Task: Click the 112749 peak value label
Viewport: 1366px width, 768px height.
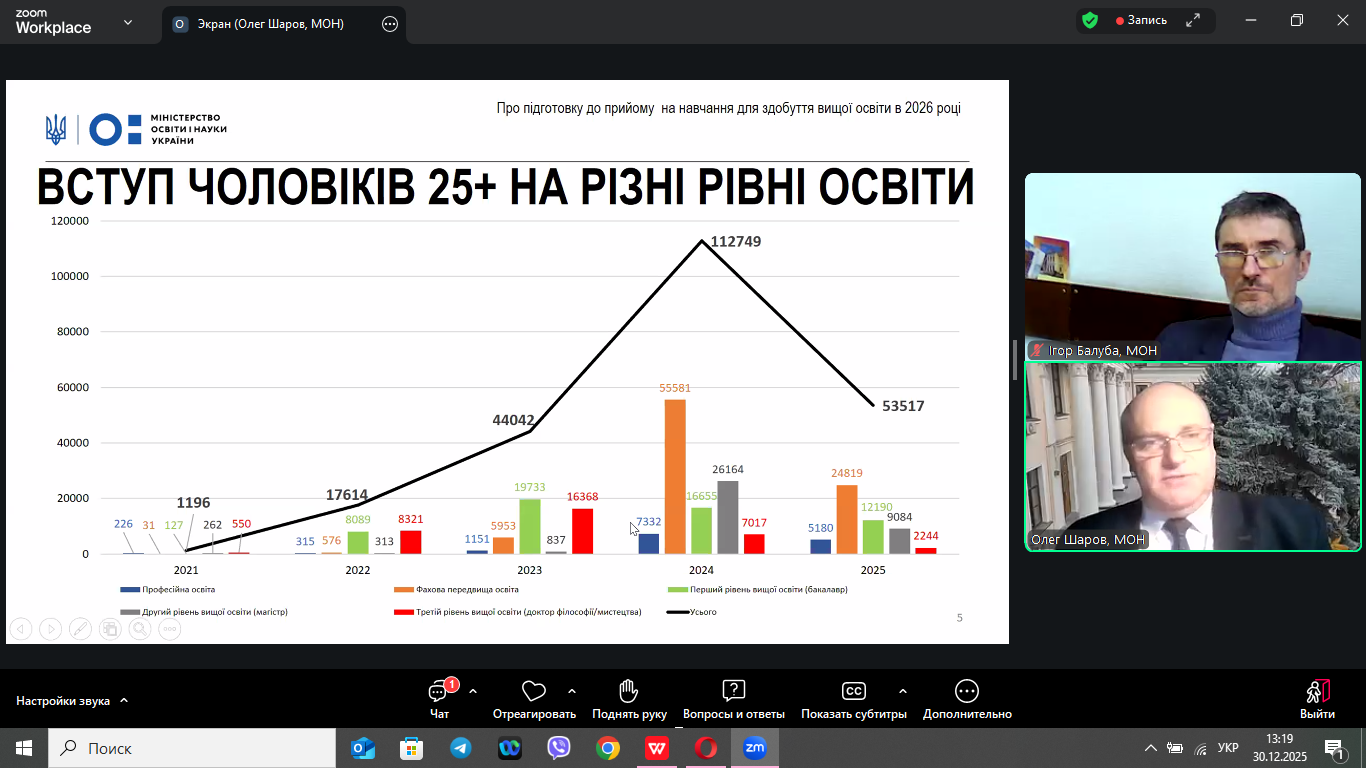Action: [736, 241]
